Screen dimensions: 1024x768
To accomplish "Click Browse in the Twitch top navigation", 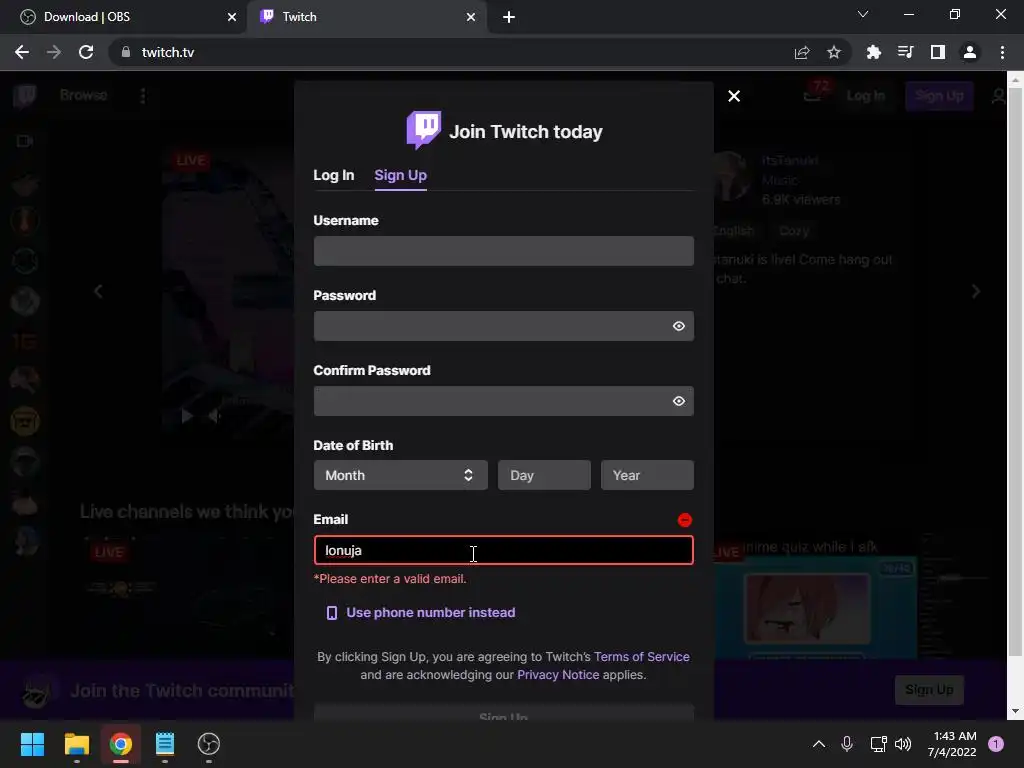I will click(x=84, y=95).
